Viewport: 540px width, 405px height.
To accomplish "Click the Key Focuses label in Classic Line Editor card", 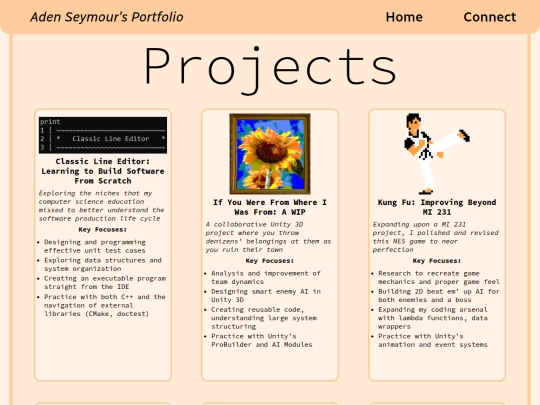I will pyautogui.click(x=103, y=230).
